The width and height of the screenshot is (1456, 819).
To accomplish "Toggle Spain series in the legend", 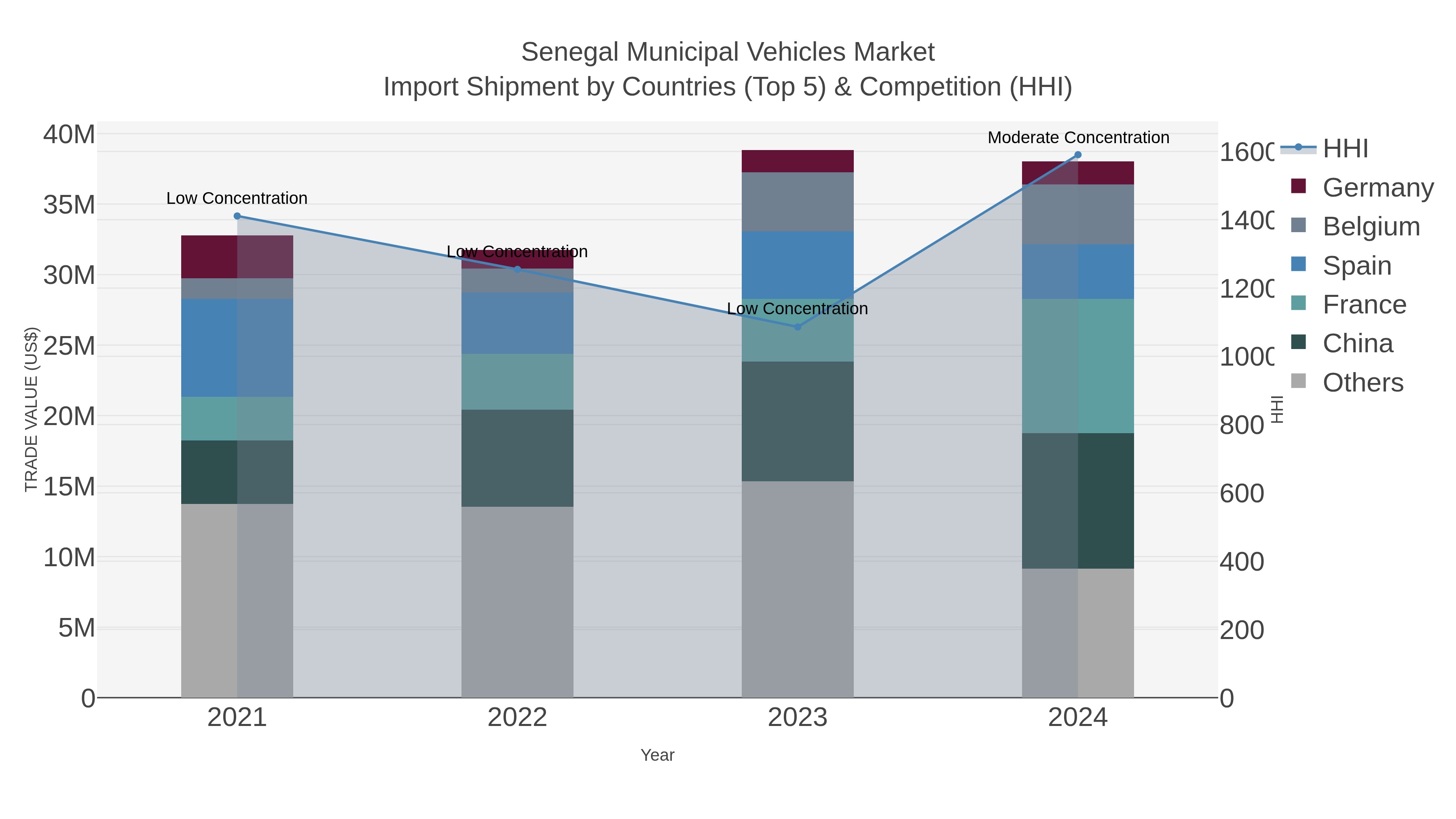I will (1341, 265).
